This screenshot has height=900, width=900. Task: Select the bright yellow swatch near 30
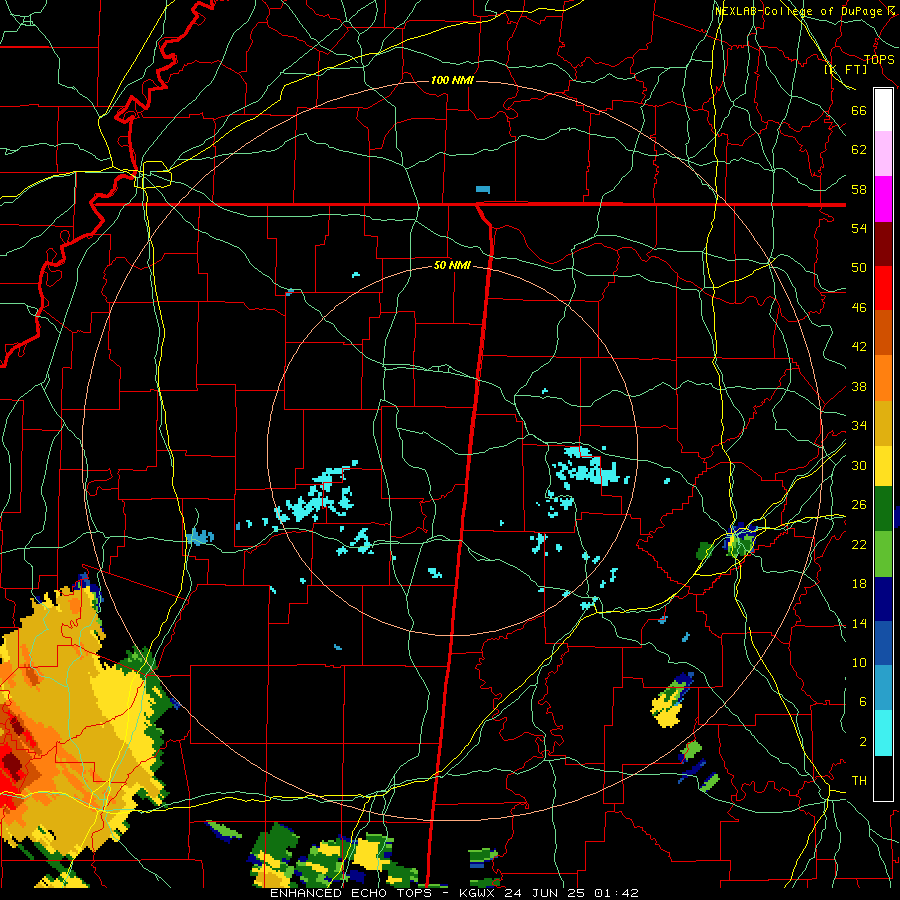coord(883,465)
